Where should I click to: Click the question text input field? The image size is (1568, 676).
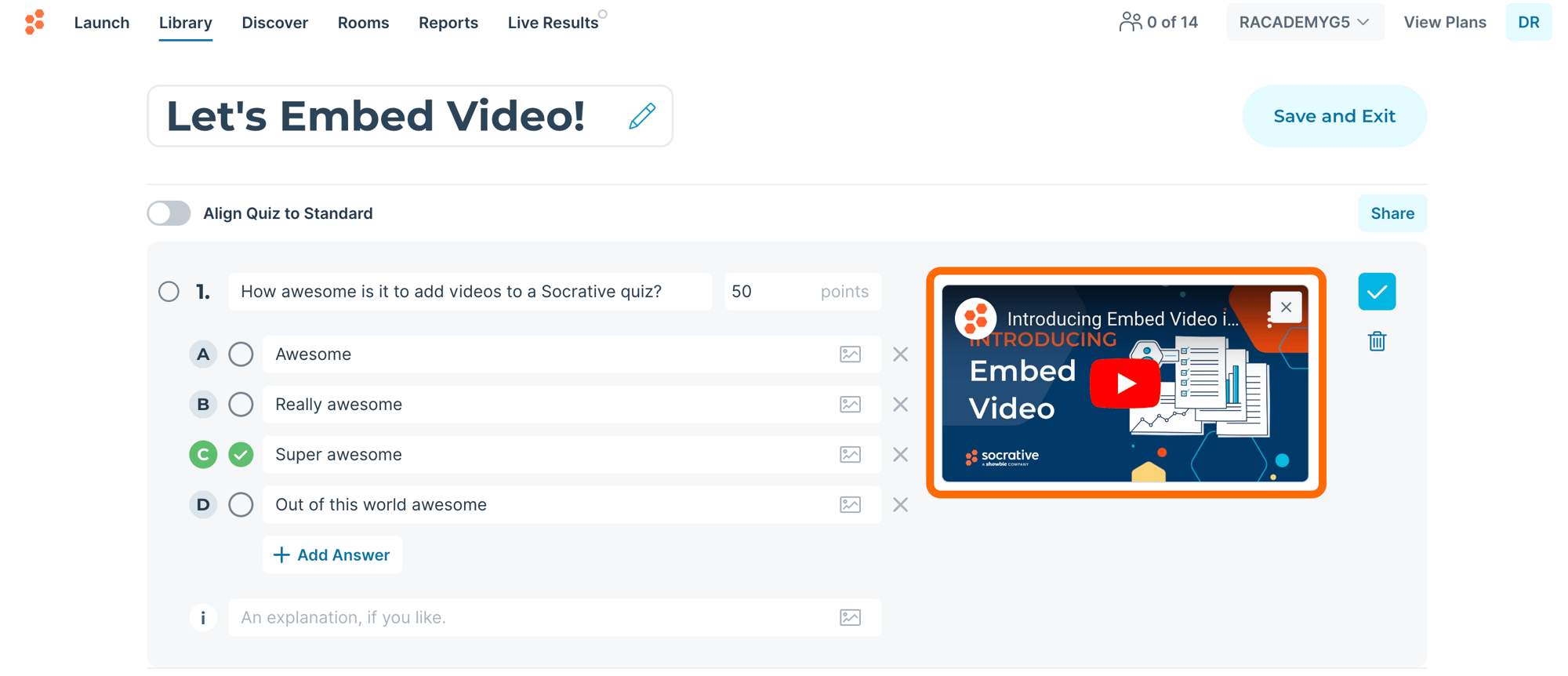coord(470,292)
